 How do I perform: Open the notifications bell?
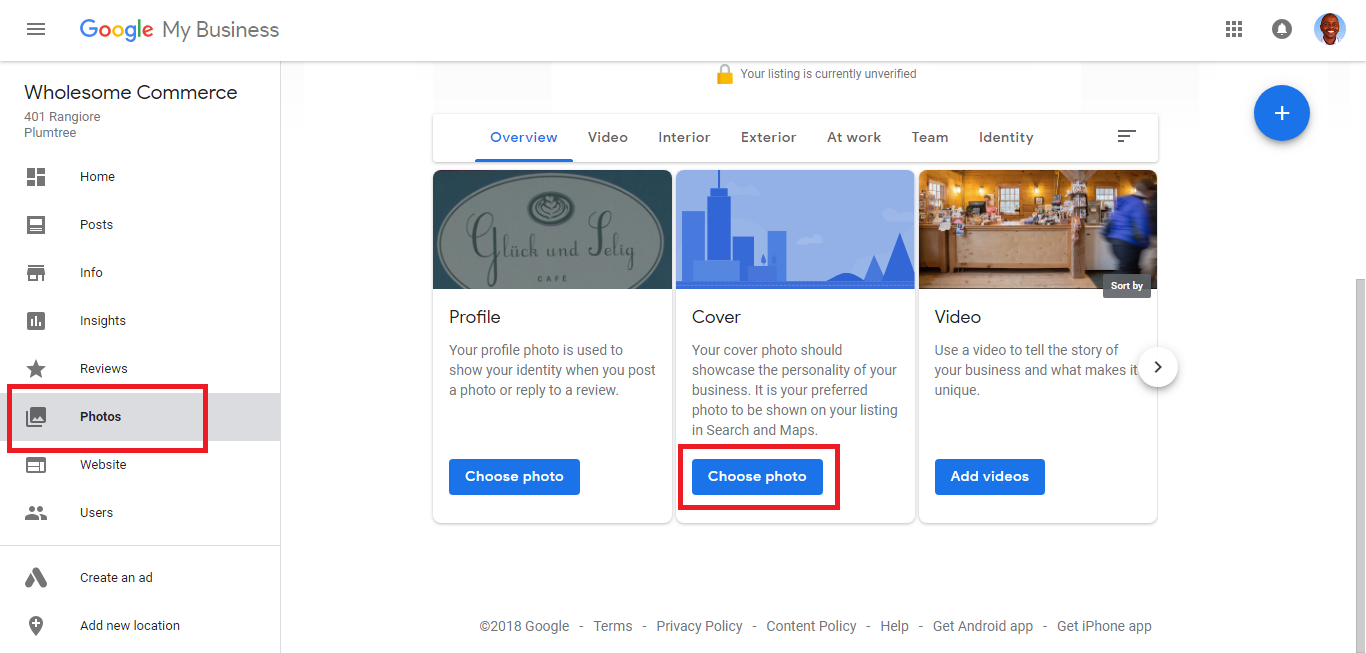1281,29
